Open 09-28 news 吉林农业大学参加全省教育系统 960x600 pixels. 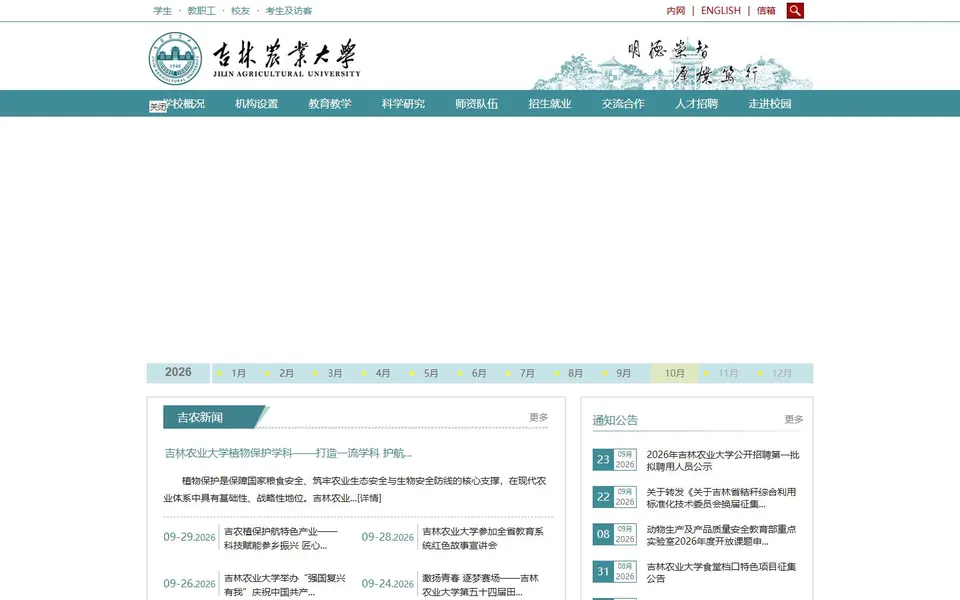tap(482, 538)
